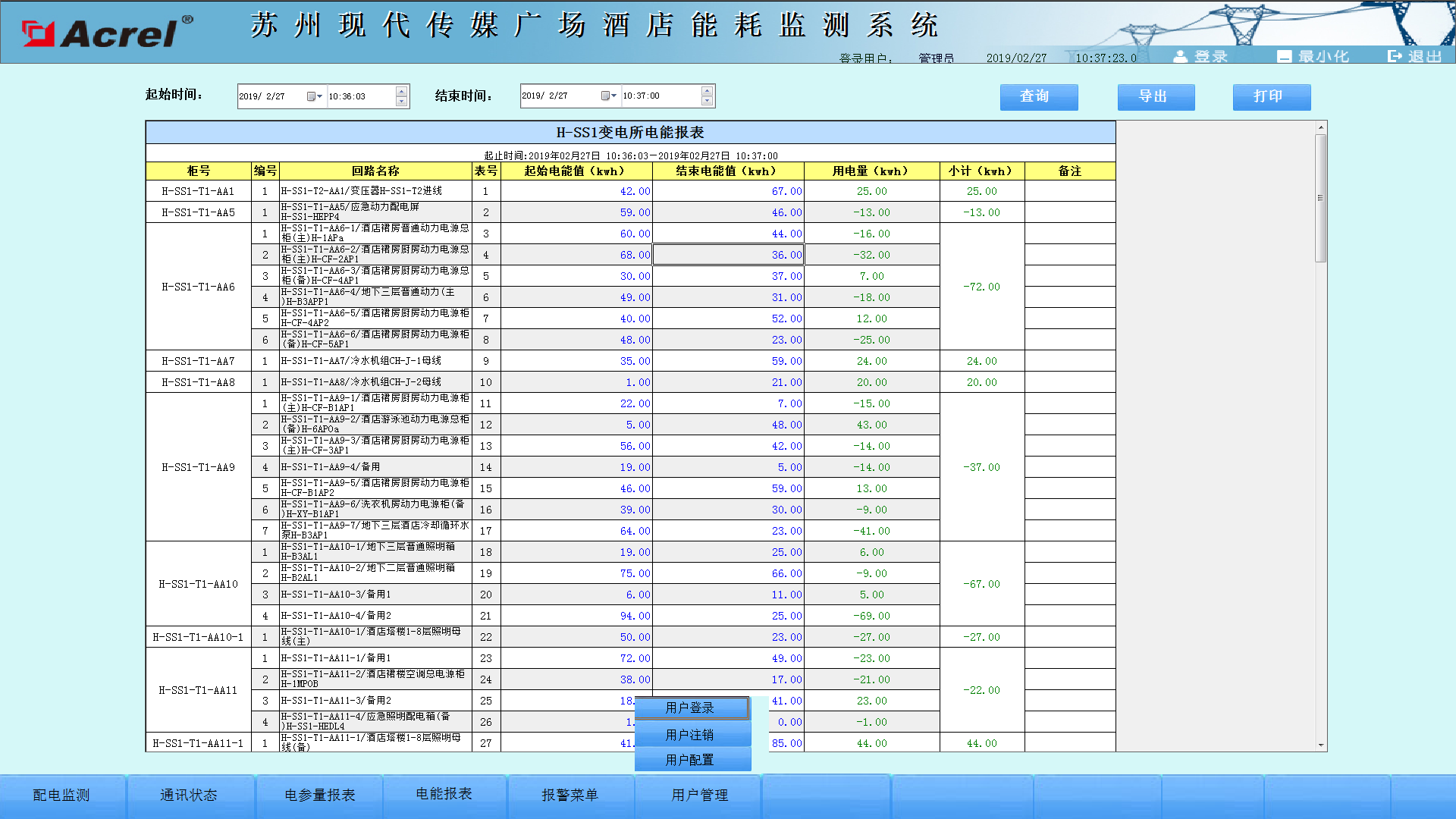Open start date calendar dropdown
1456x819 pixels.
315,96
